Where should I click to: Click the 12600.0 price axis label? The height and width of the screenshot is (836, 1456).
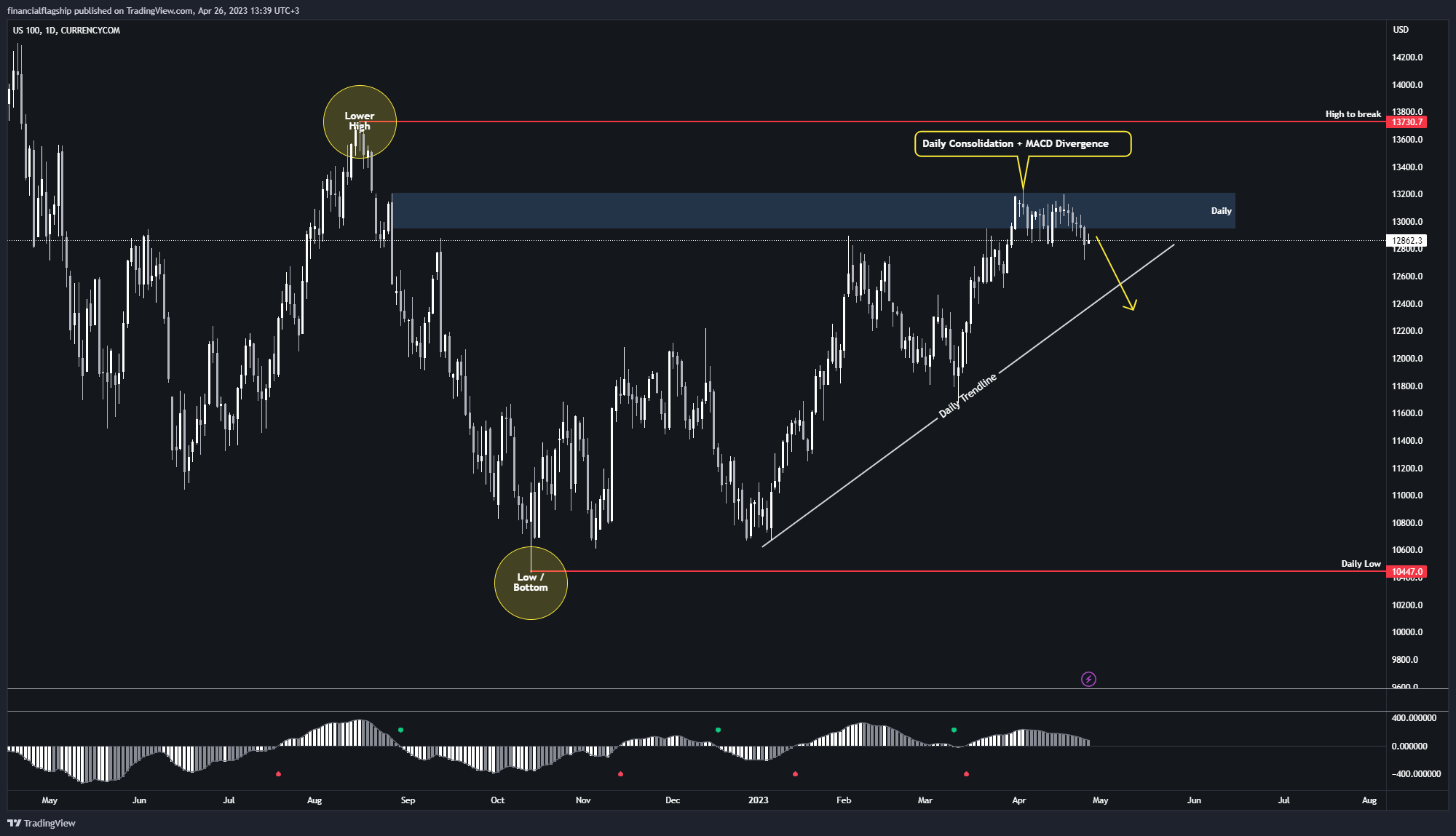1407,276
